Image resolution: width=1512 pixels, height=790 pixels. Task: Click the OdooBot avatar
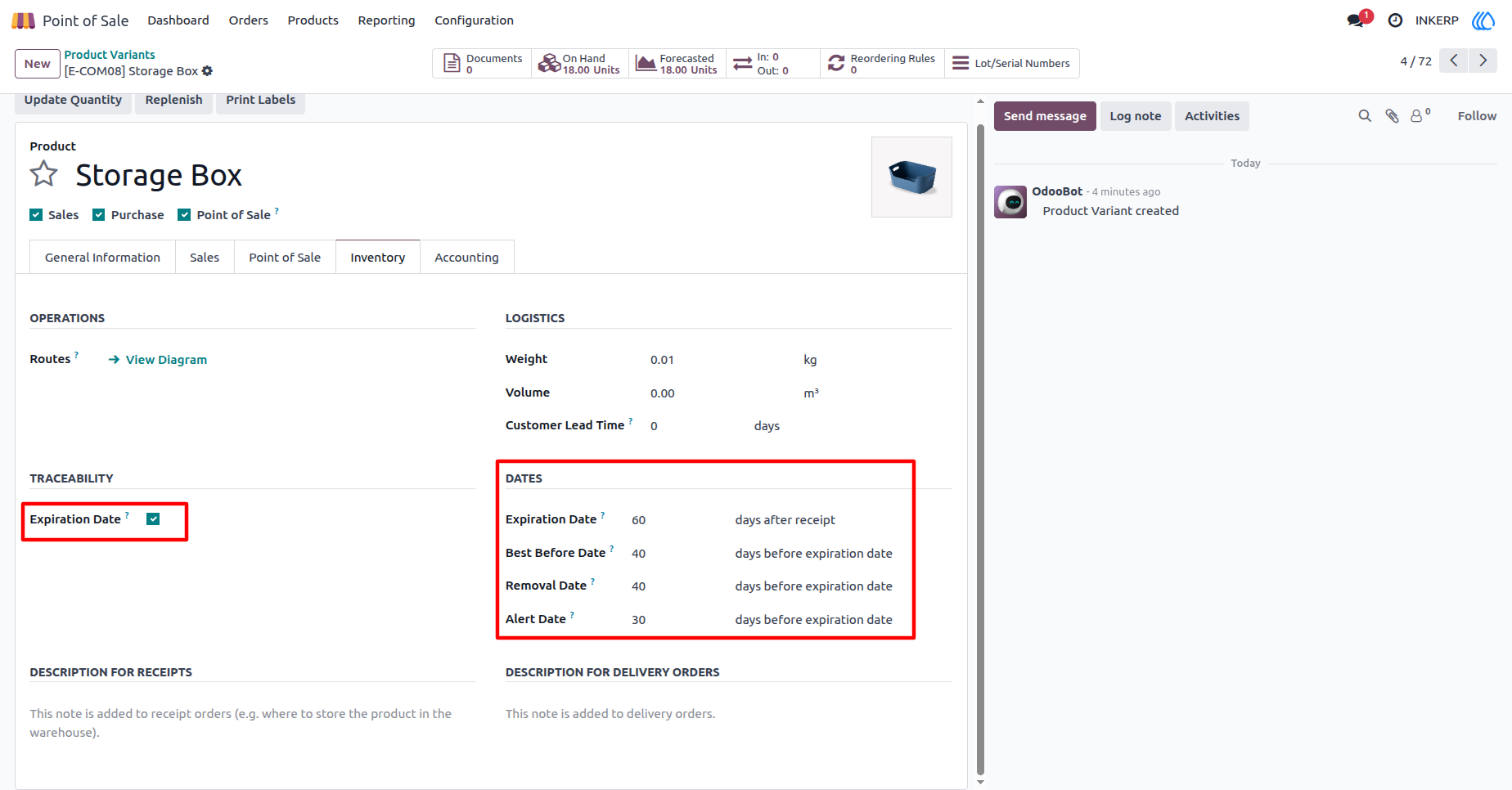click(x=1010, y=201)
